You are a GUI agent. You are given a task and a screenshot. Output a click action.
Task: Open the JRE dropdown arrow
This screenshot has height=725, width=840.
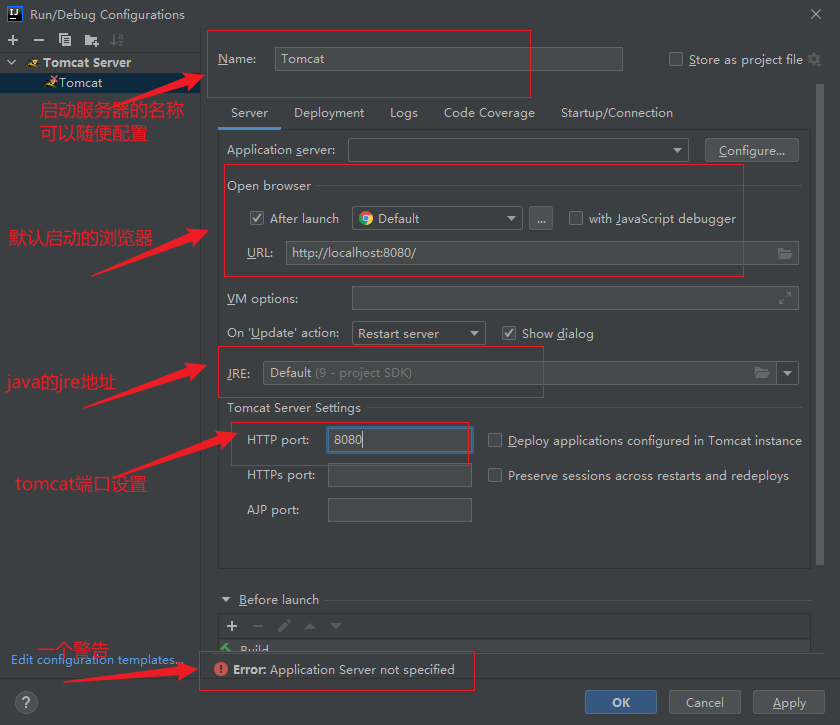tap(788, 373)
